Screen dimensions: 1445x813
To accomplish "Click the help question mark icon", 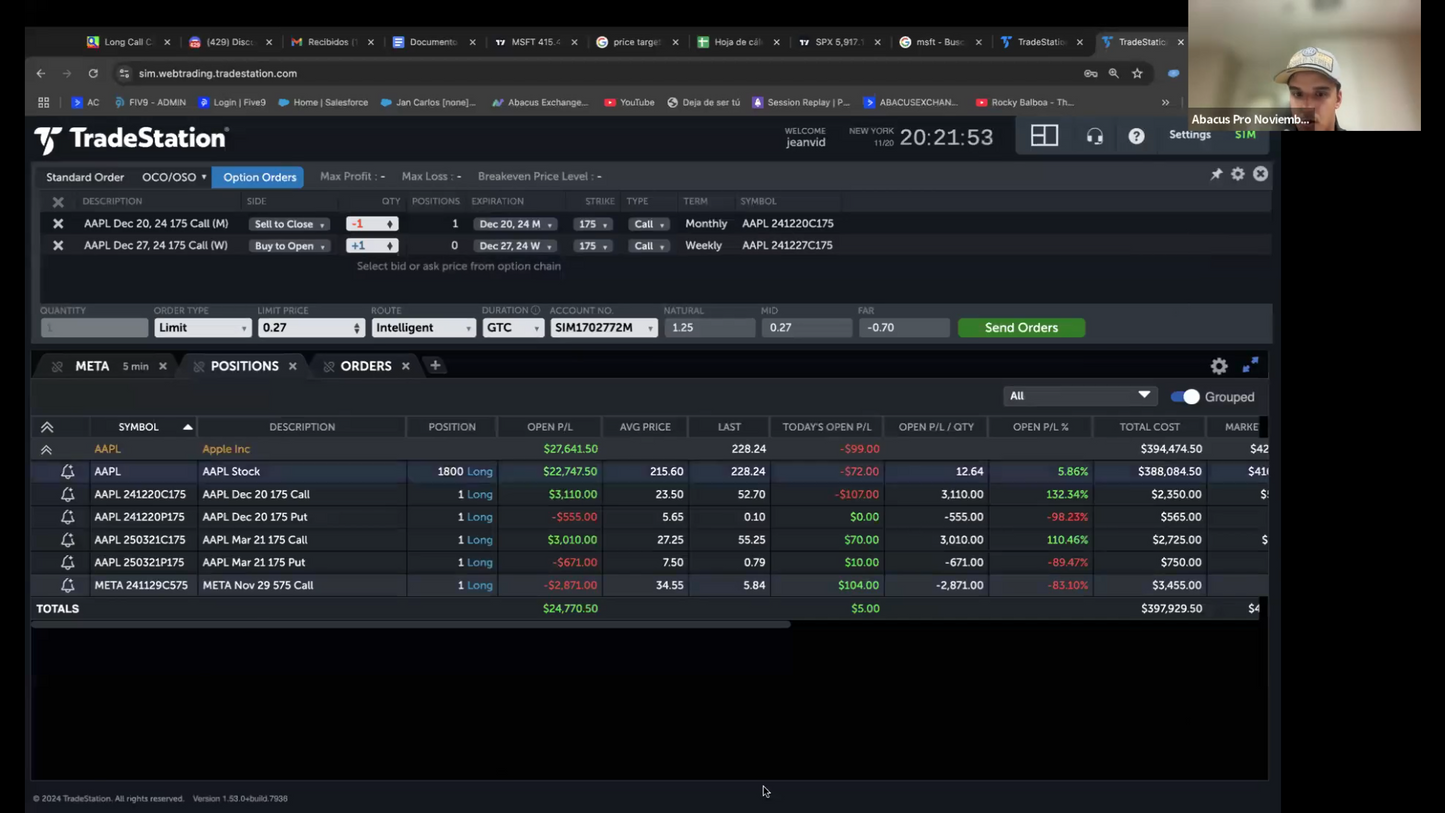I will click(1136, 137).
